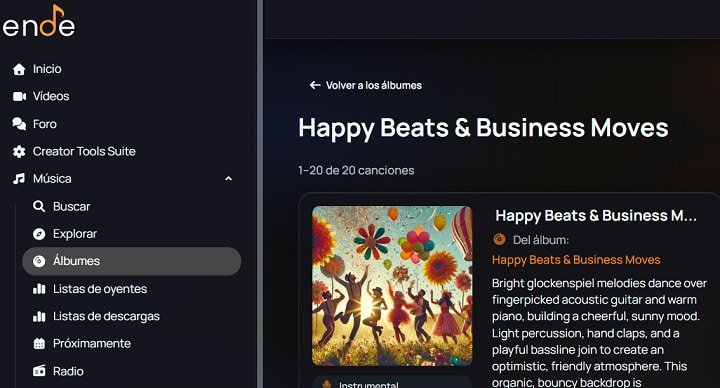
Task: Open the song title Happy Beats & Business M...
Action: pyautogui.click(x=596, y=215)
